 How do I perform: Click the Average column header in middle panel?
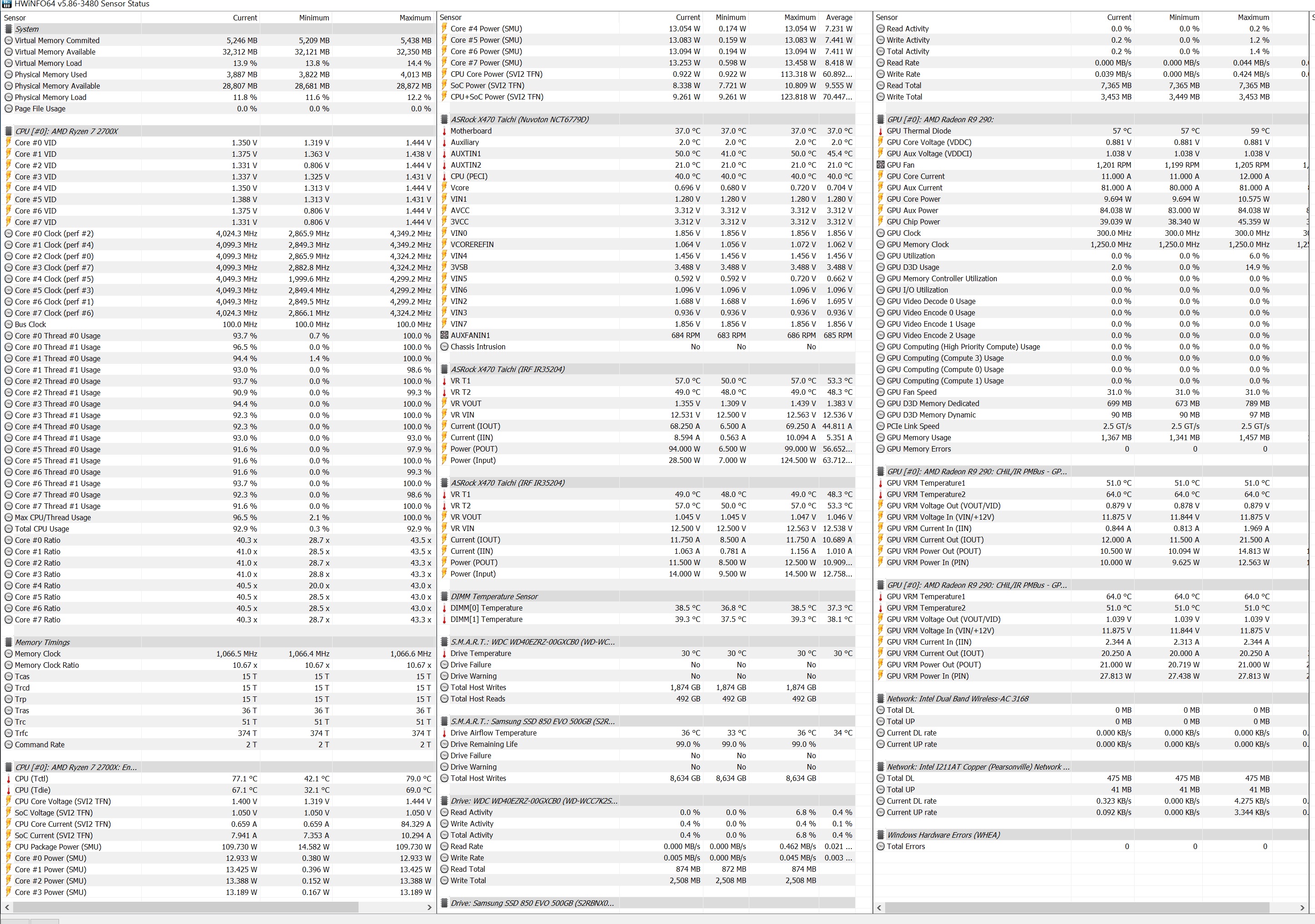coord(838,18)
